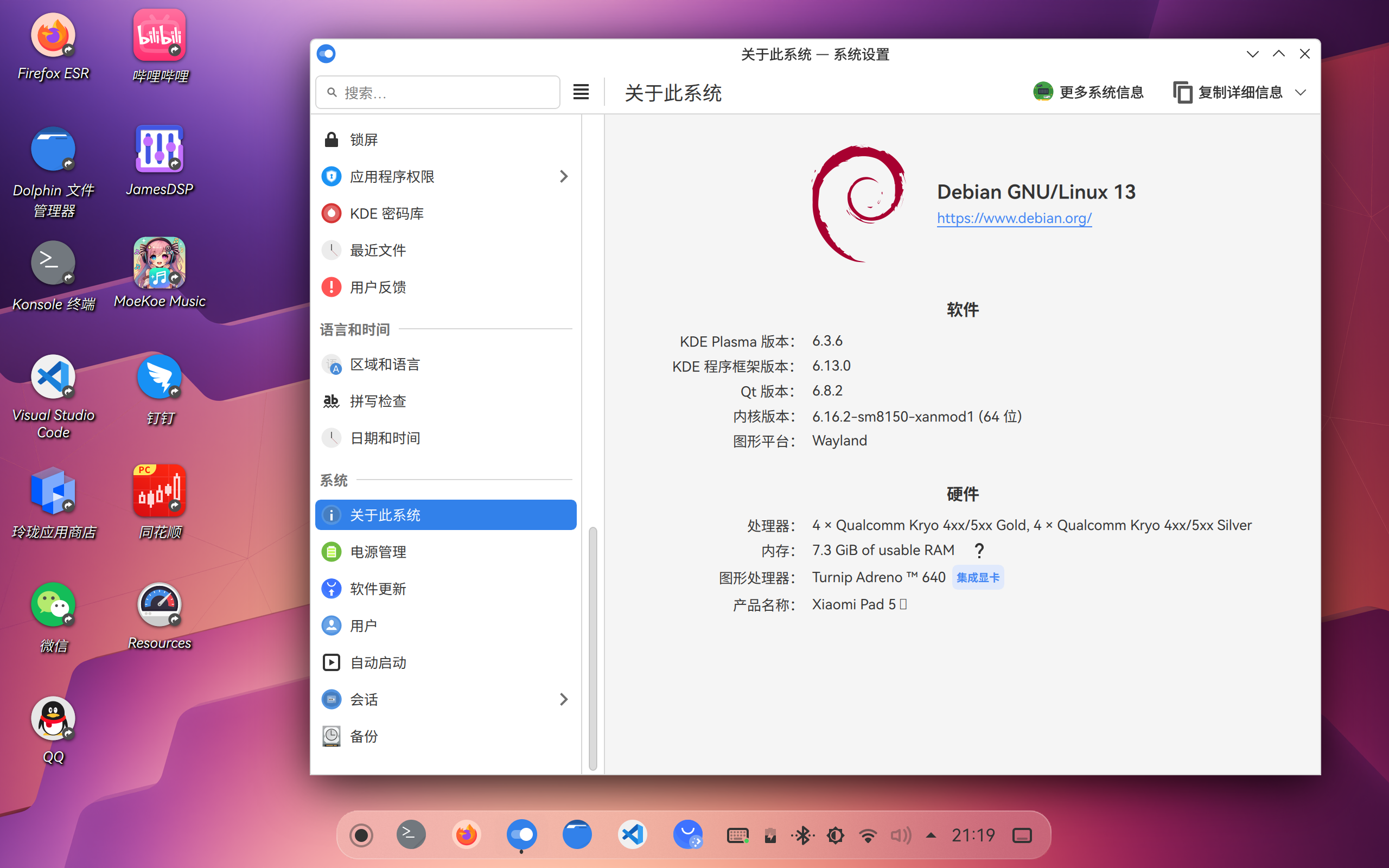Click memory info question mark icon

979,551
